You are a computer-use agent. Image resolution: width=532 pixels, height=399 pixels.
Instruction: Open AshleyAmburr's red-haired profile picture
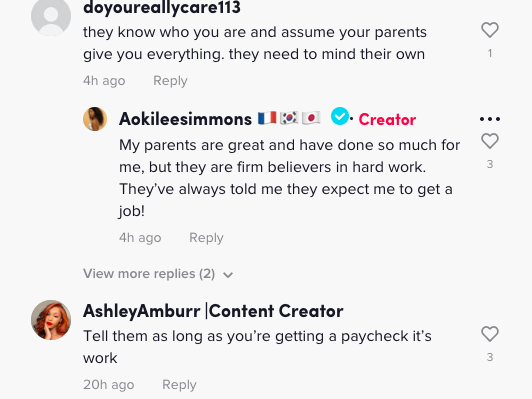51,320
